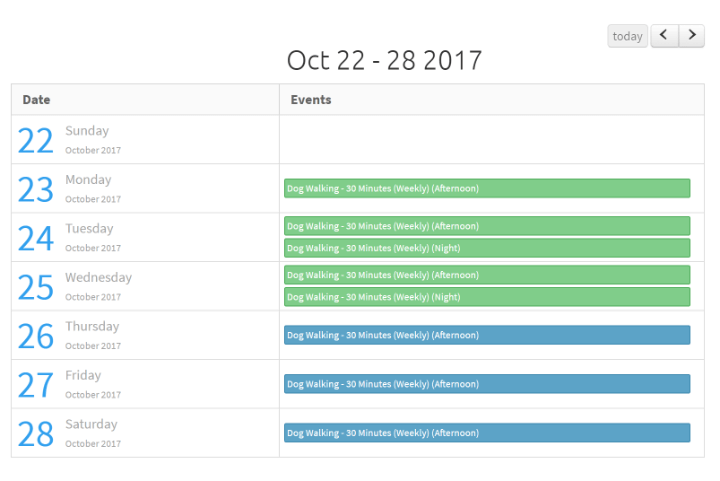720x481 pixels.
Task: Select the date number 23
Action: (36, 190)
